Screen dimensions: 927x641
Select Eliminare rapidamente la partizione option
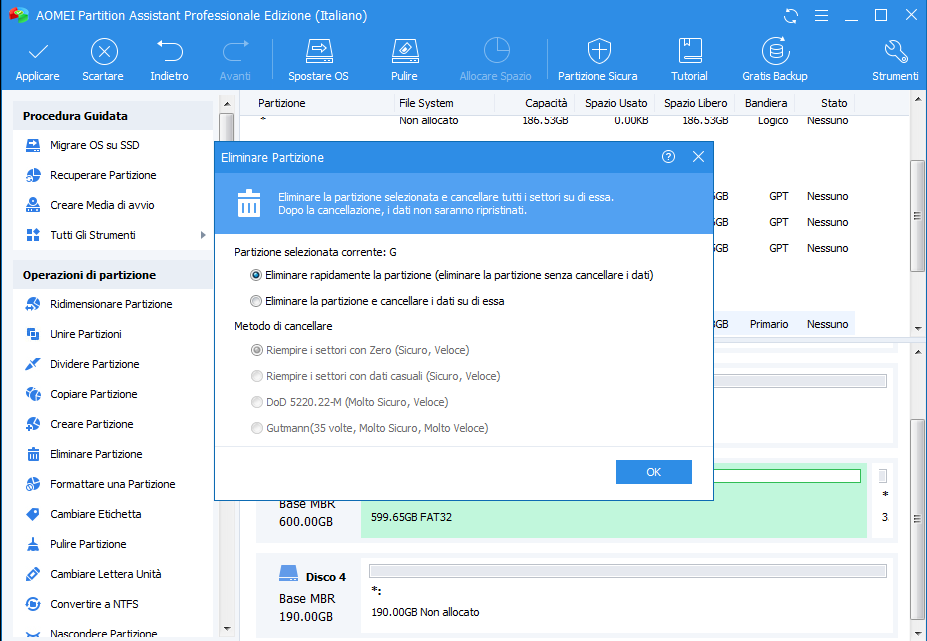[257, 275]
